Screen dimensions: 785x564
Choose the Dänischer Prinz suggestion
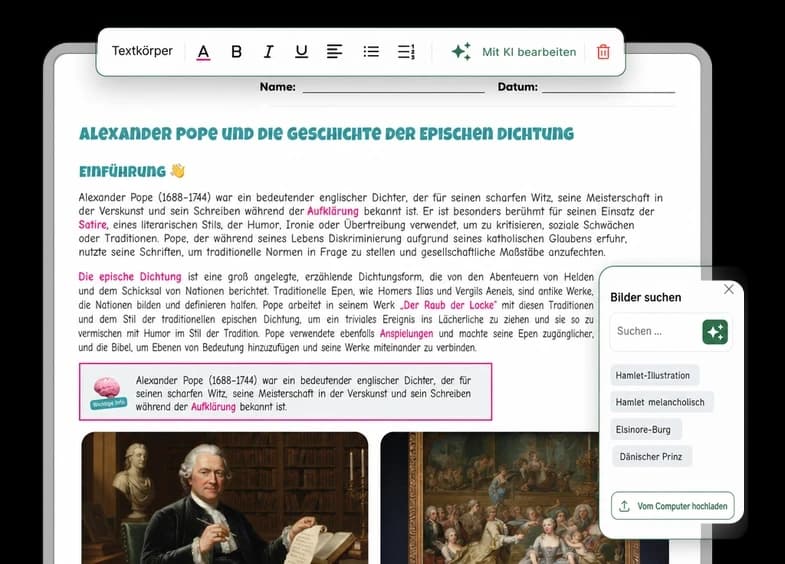650,456
